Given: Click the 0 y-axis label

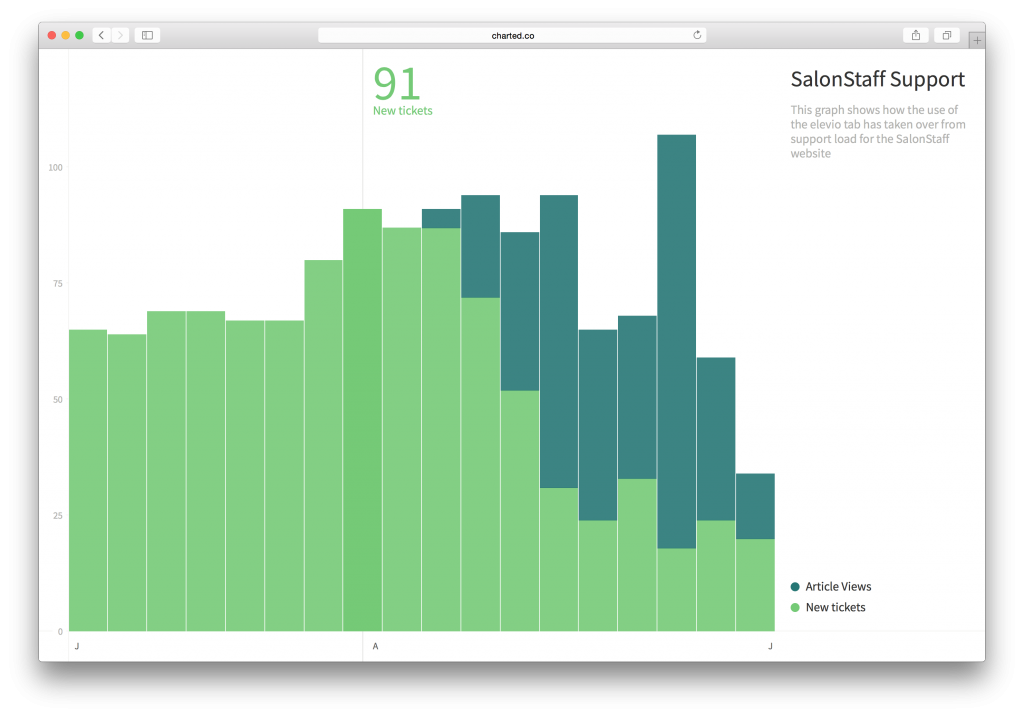Looking at the screenshot, I should (60, 631).
